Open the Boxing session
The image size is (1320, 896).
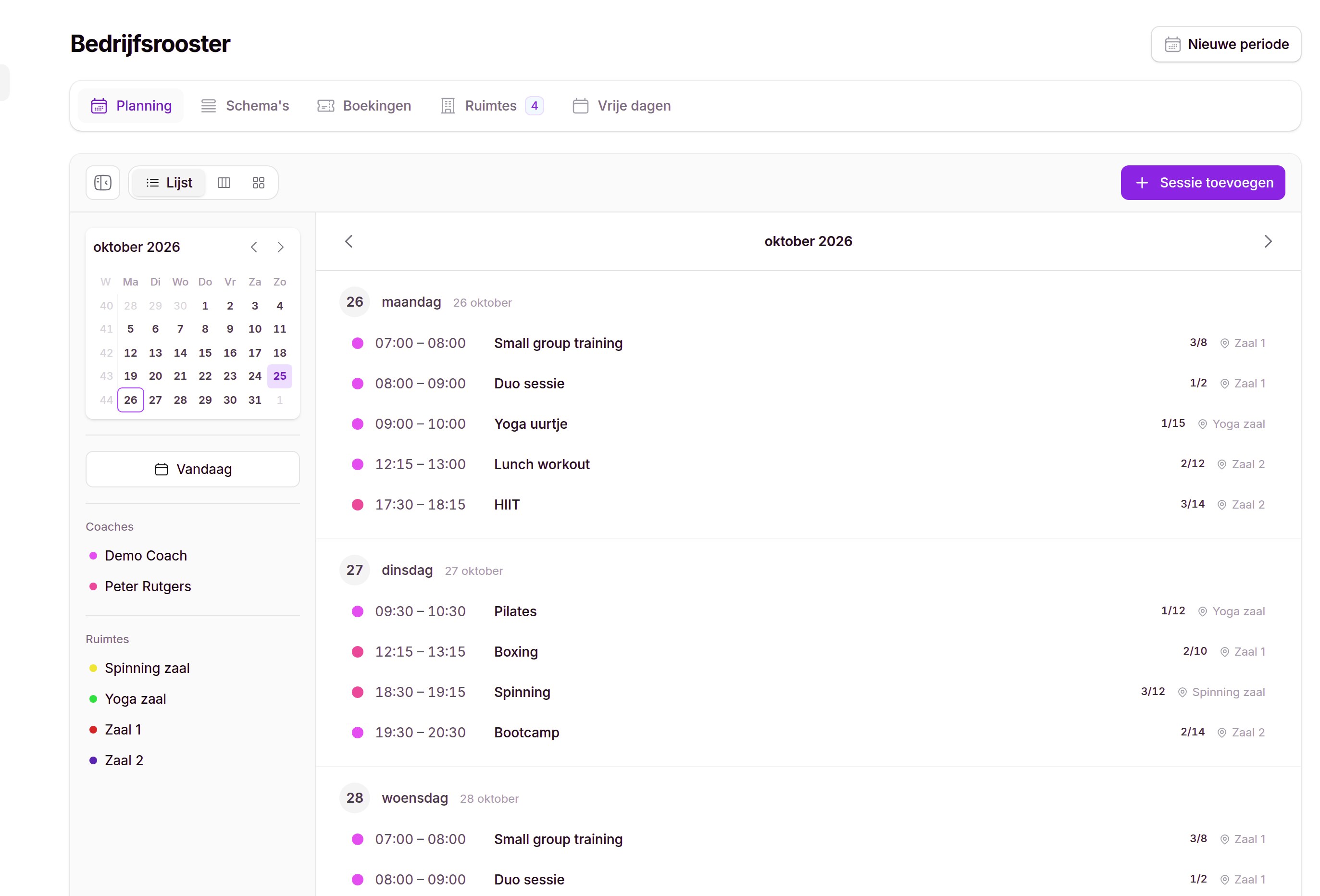click(x=808, y=651)
